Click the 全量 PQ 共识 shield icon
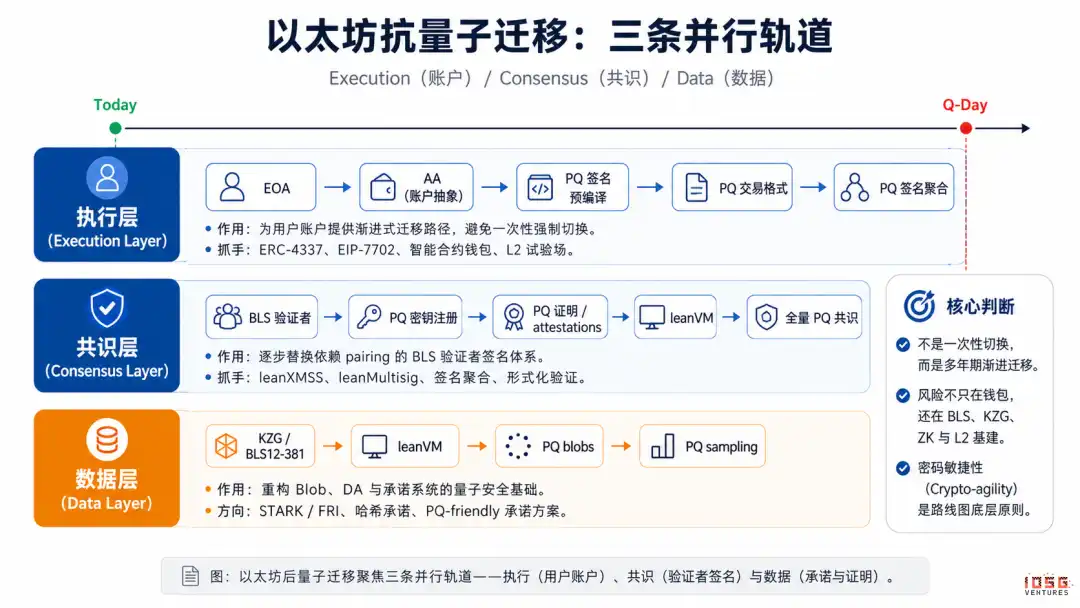 click(766, 317)
